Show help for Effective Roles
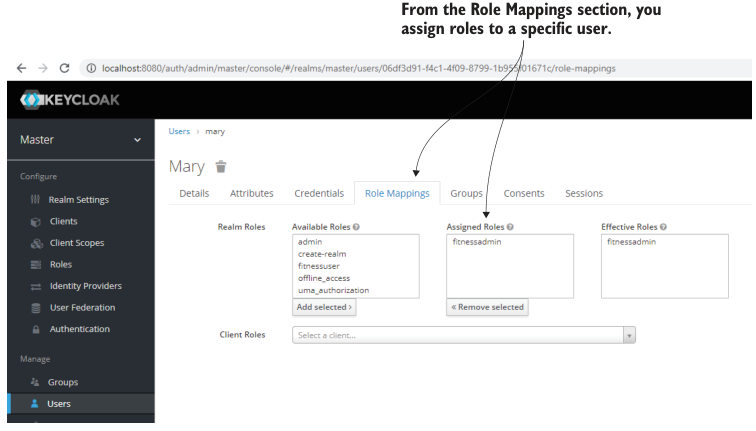 click(663, 227)
